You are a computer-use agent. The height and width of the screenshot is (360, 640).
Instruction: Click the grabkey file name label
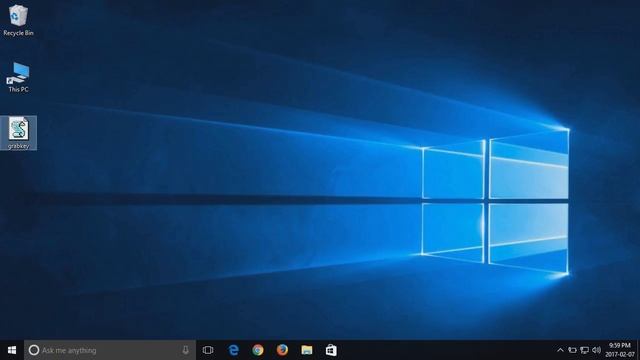[18, 146]
